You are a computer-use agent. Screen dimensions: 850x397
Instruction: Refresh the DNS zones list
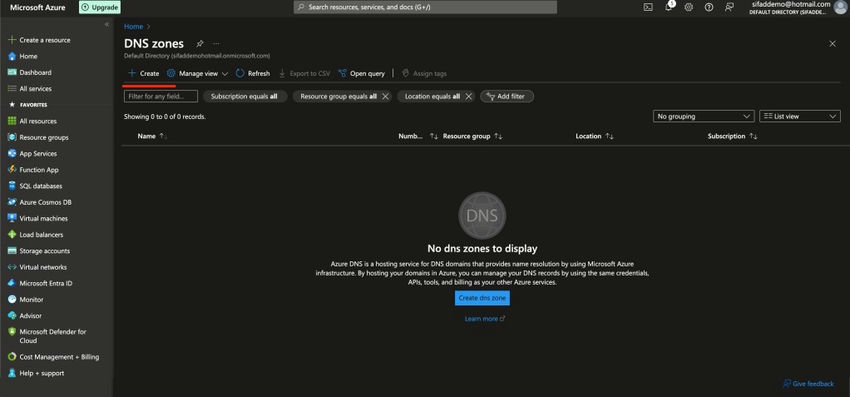click(253, 73)
